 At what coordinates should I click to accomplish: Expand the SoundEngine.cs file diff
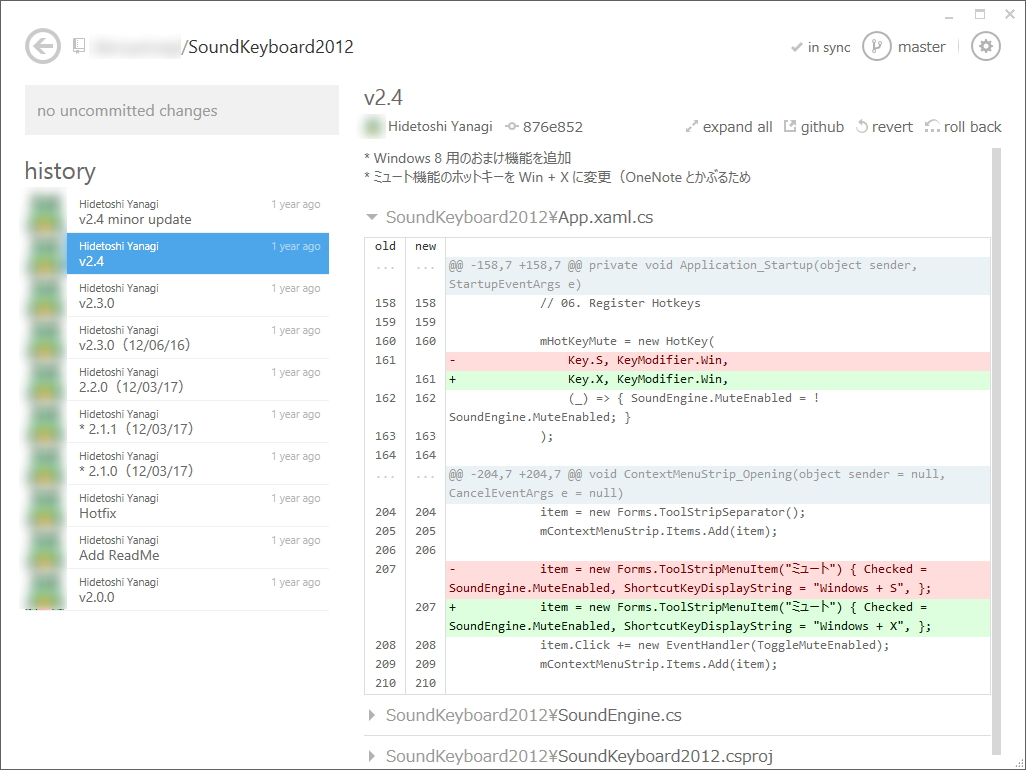pyautogui.click(x=372, y=715)
